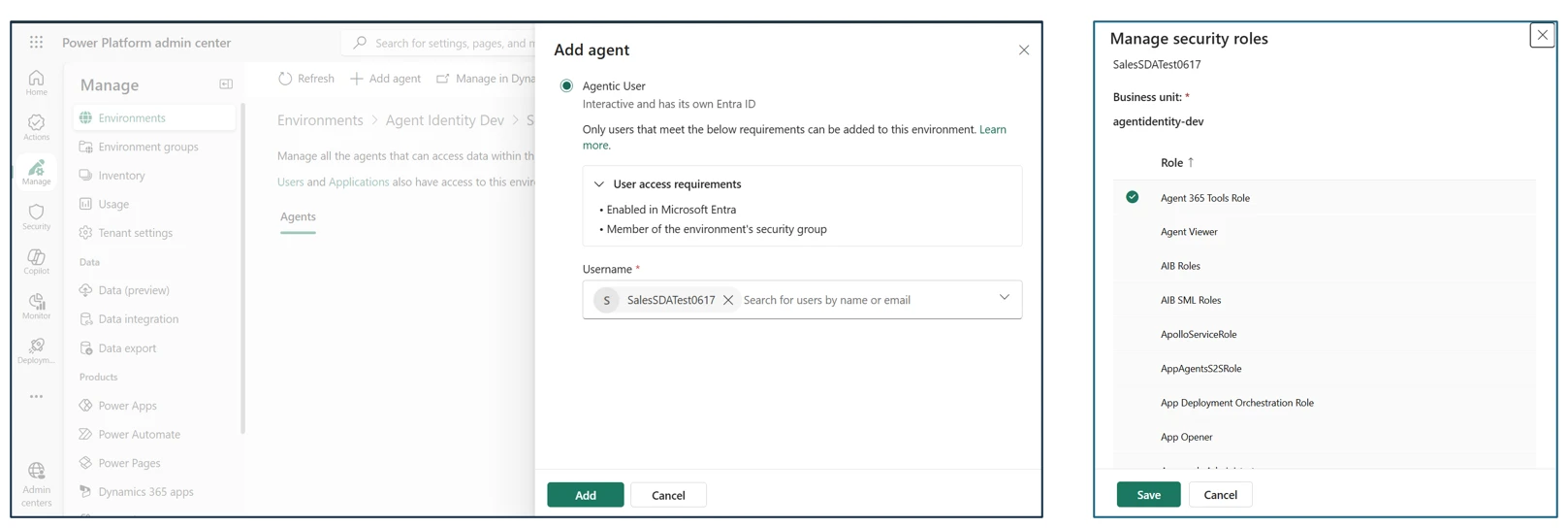Open the Username dropdown chevron
The width and height of the screenshot is (1568, 528).
tap(1005, 298)
